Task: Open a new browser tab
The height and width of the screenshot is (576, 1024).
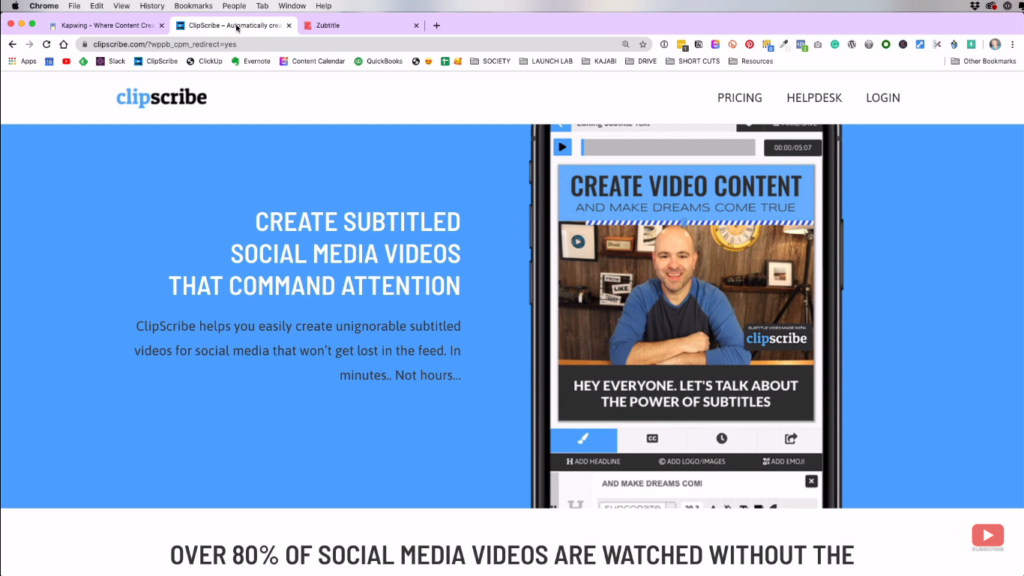Action: (x=436, y=25)
